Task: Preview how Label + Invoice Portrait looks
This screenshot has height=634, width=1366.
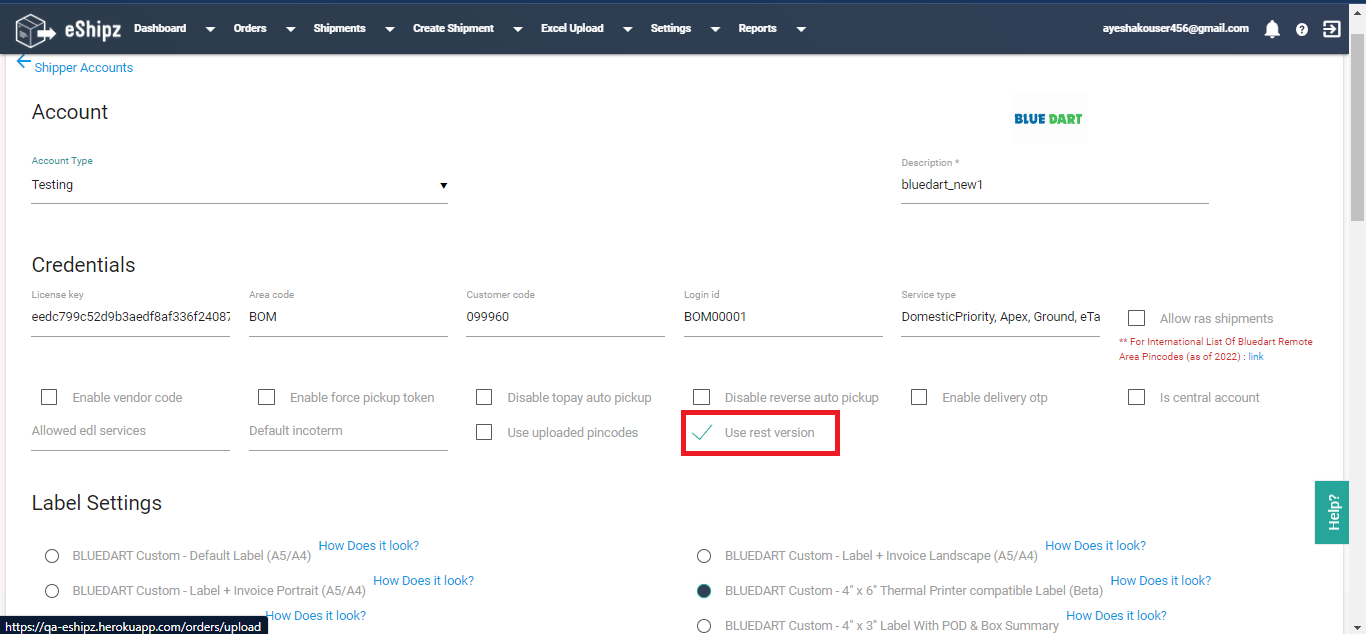Action: [423, 581]
